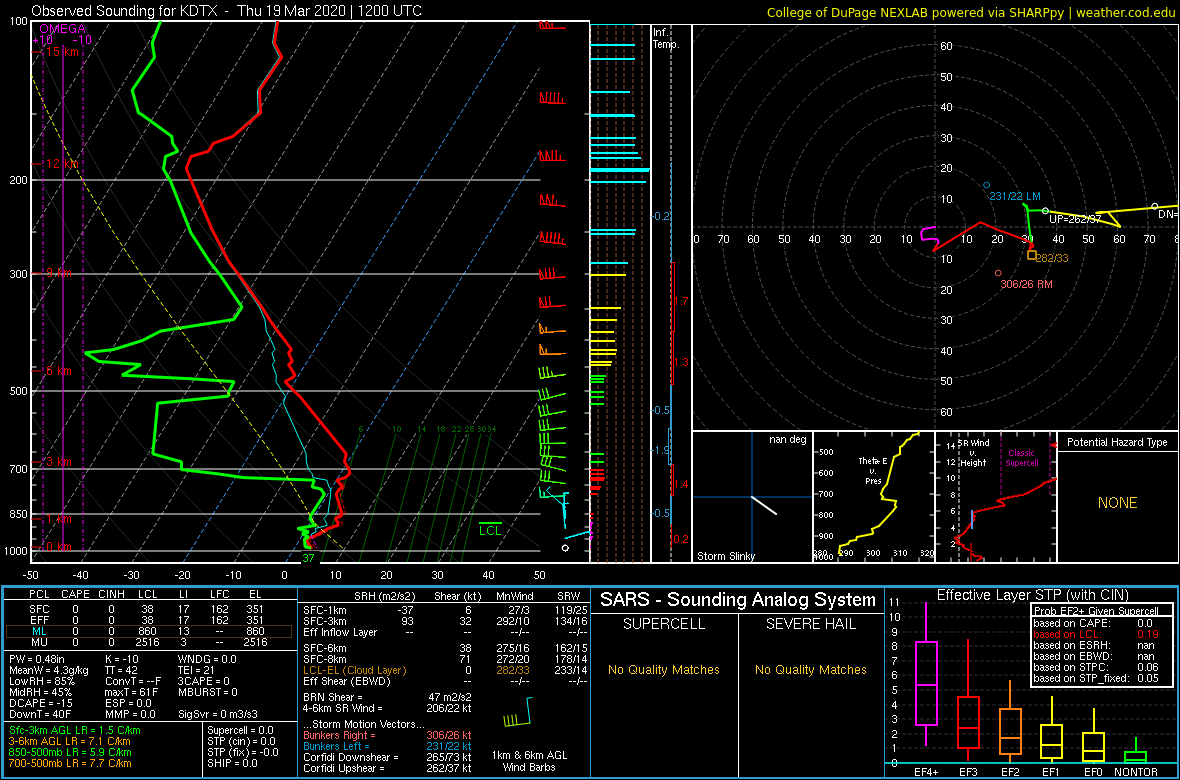Select the orange 'LCL-EL (Cloud Layer)' row
1180x780 pixels.
[x=443, y=669]
